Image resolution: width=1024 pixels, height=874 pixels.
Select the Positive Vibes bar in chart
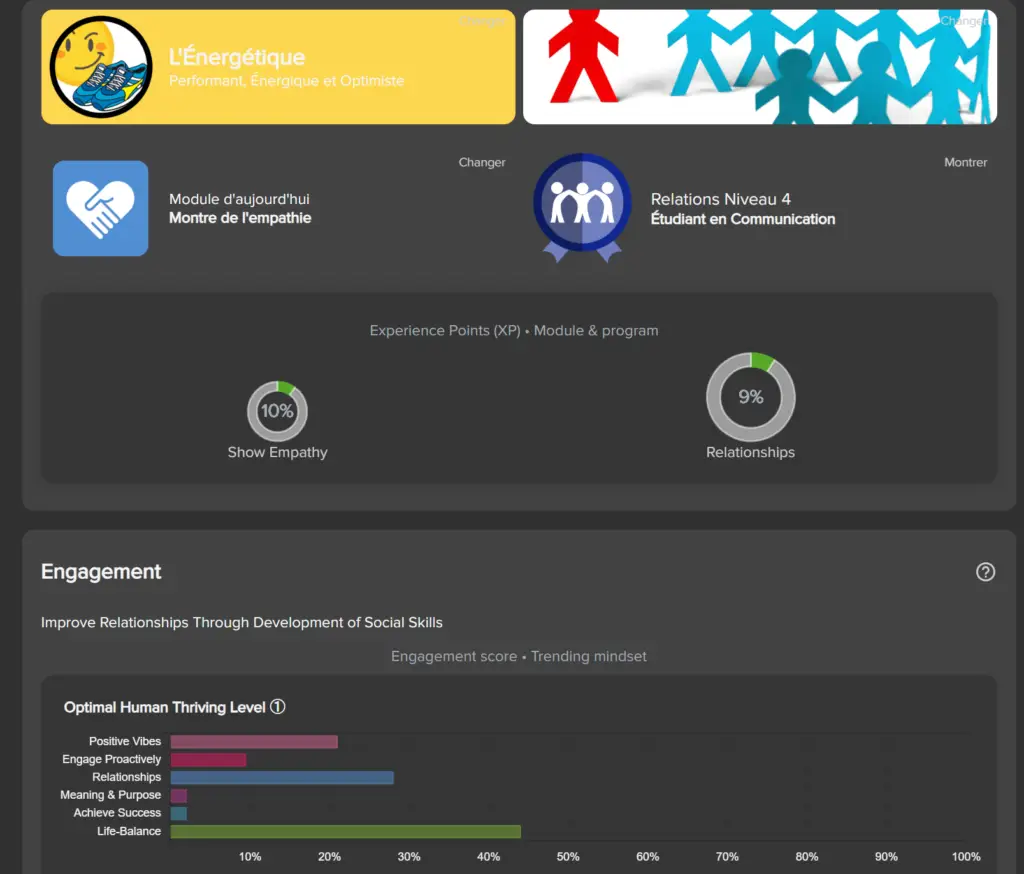pos(254,741)
